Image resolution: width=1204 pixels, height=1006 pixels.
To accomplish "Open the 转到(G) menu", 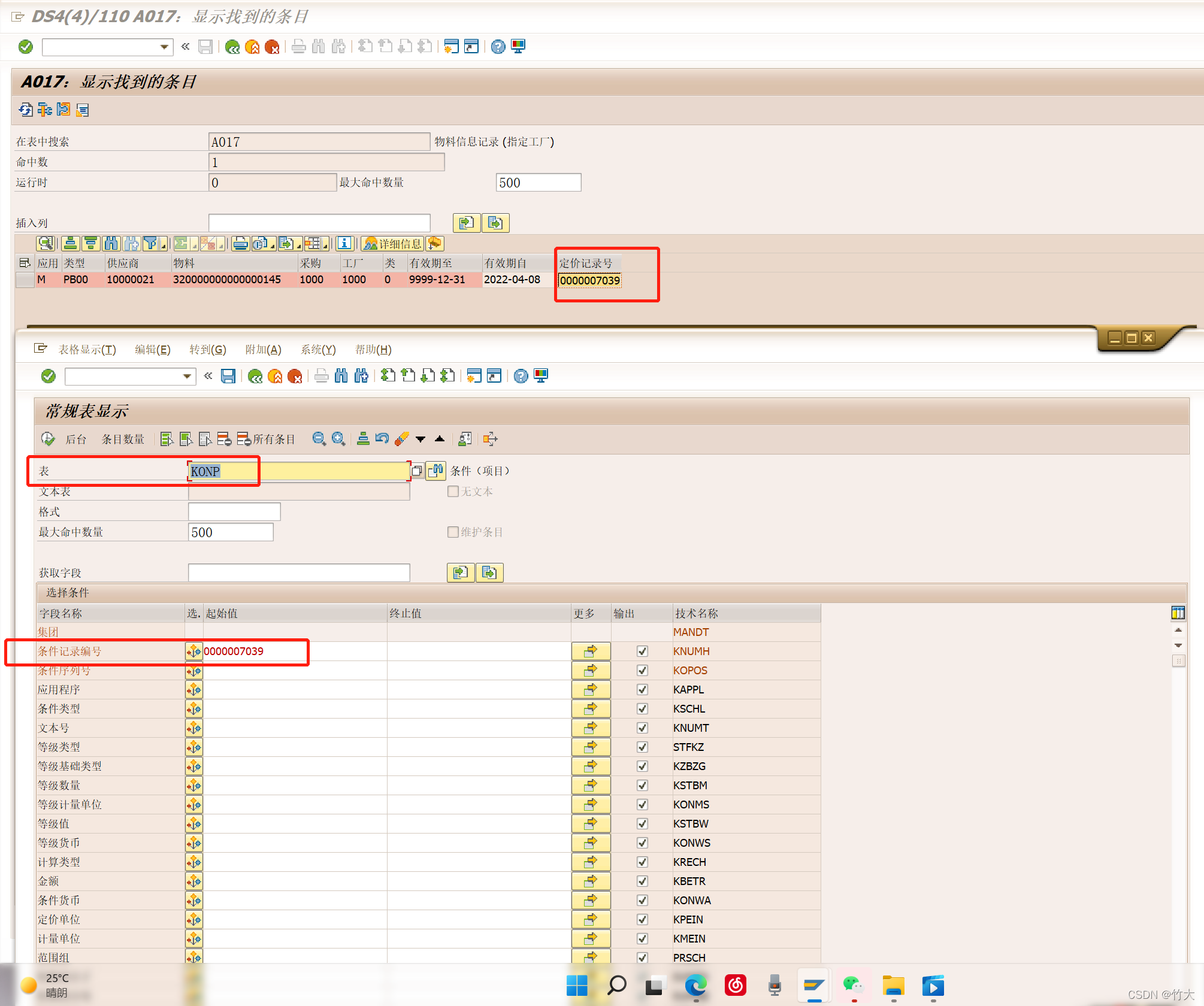I will point(207,349).
